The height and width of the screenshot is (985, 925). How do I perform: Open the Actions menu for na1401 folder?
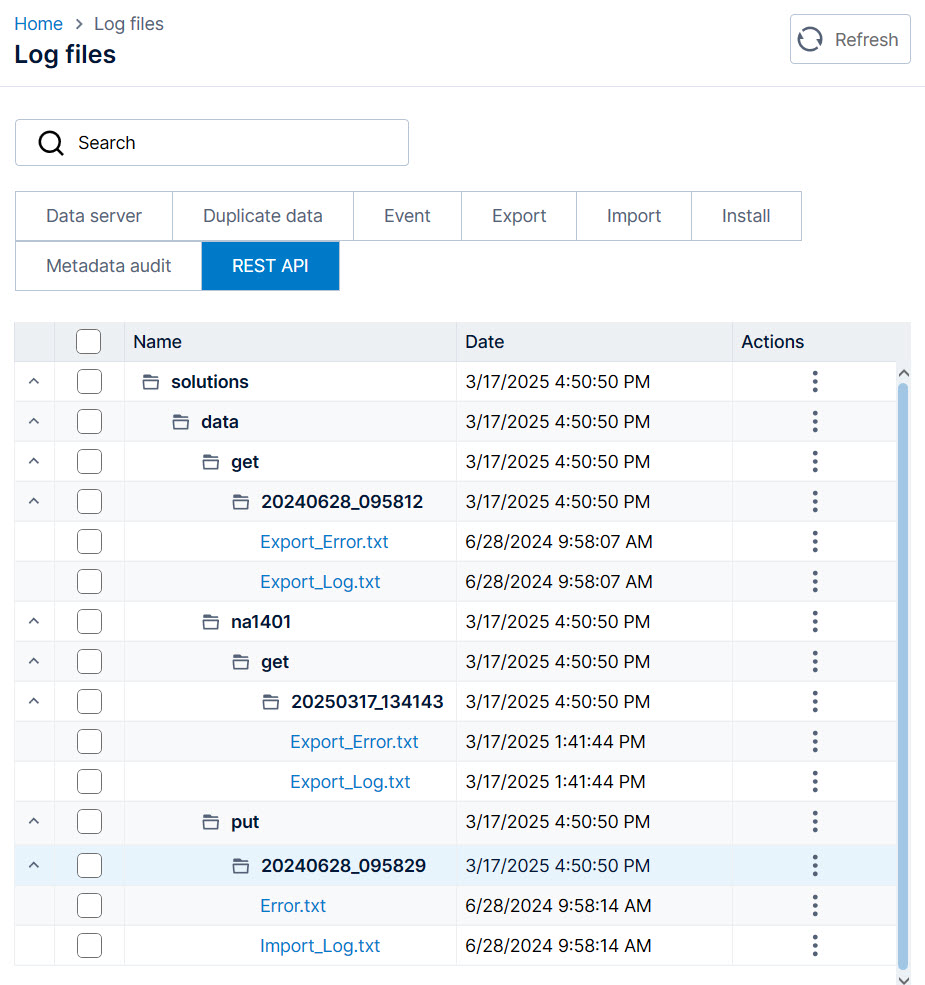coord(815,621)
